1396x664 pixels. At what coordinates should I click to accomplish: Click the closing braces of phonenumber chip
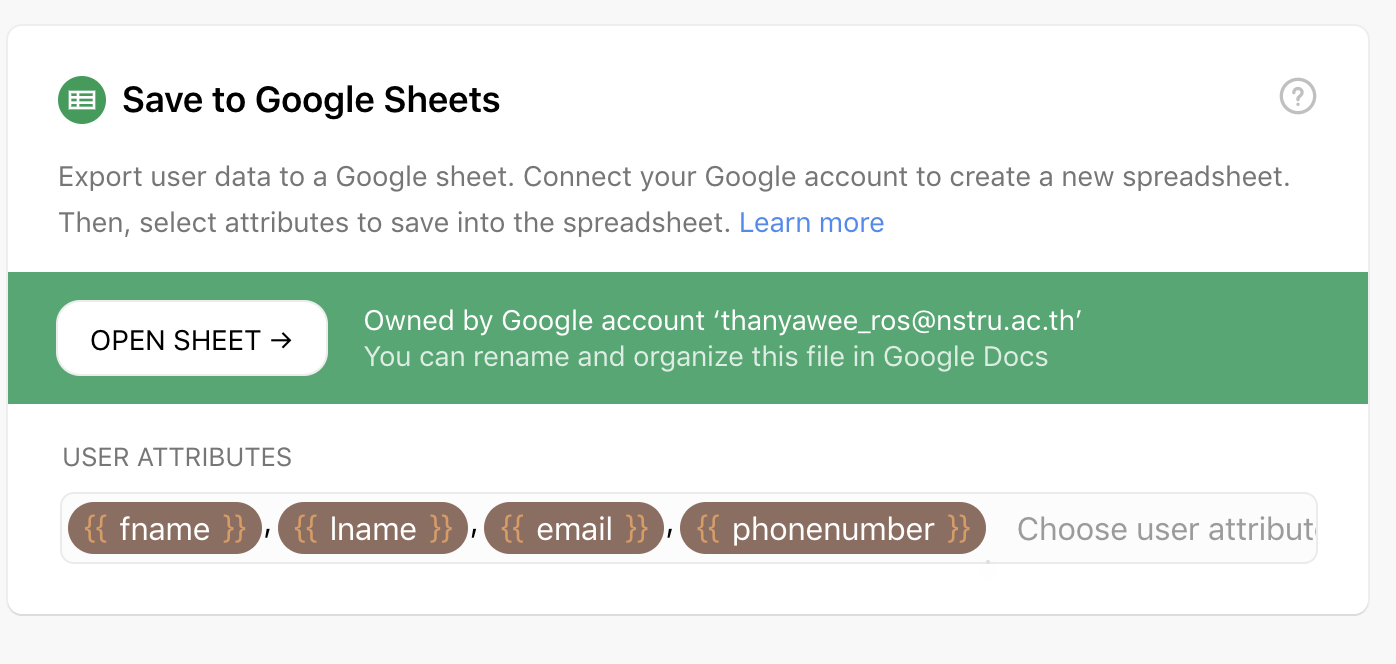click(x=958, y=528)
